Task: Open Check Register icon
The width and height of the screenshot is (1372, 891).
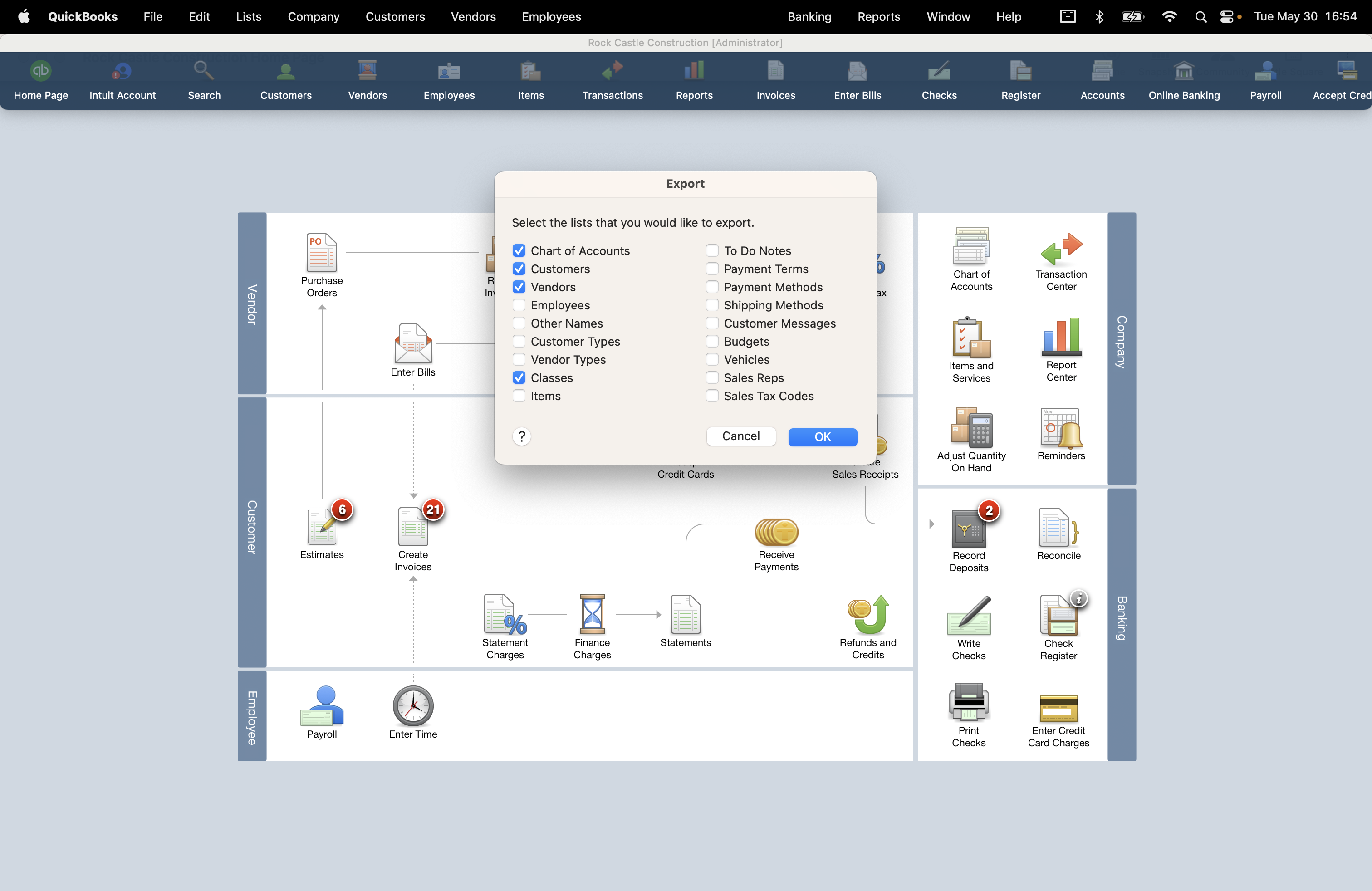Action: point(1058,614)
